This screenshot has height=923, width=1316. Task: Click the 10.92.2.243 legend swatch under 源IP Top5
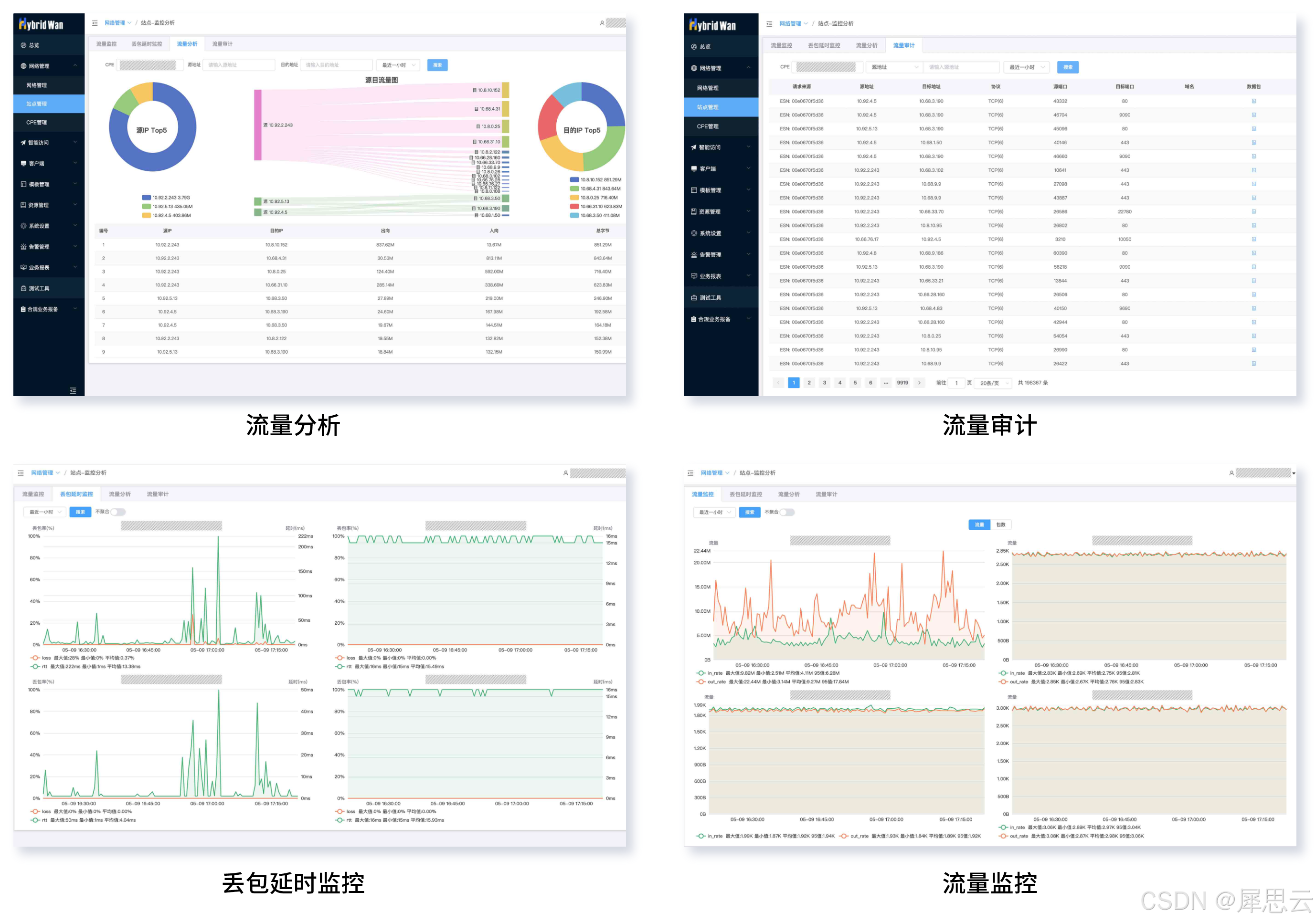pos(146,198)
